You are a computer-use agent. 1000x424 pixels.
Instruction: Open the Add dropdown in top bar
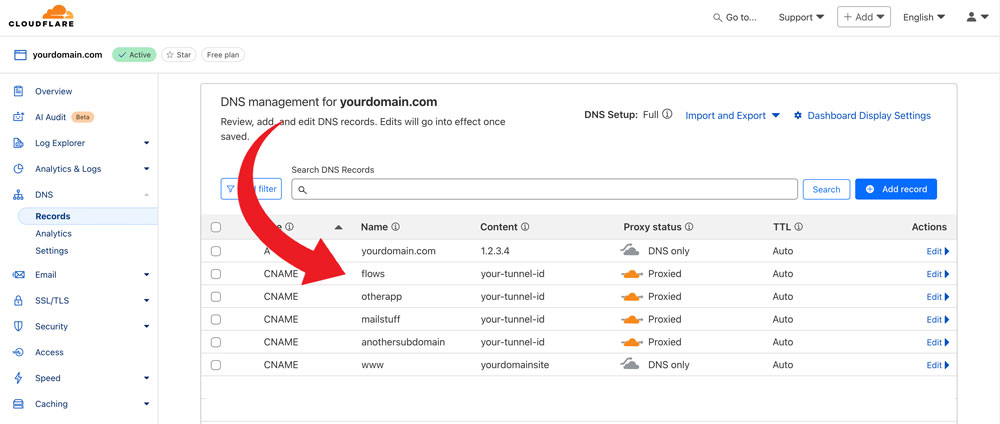coord(864,17)
